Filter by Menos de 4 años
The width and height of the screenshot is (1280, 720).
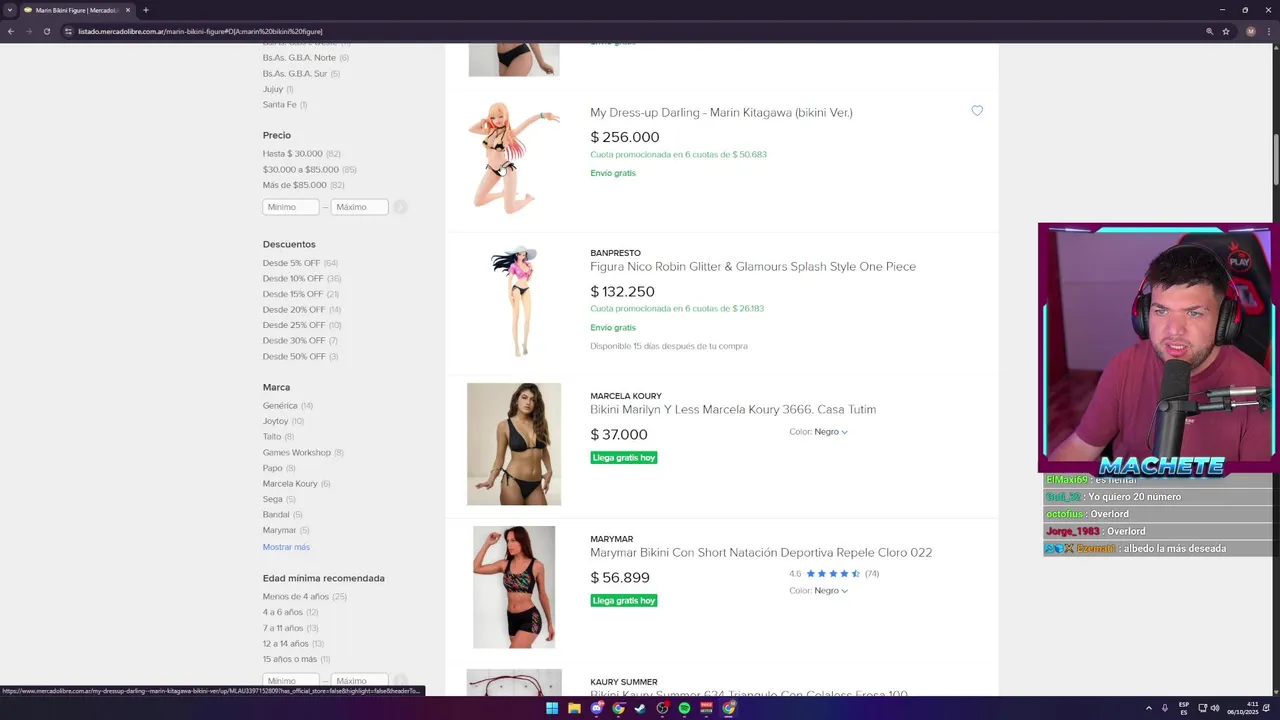(x=296, y=597)
